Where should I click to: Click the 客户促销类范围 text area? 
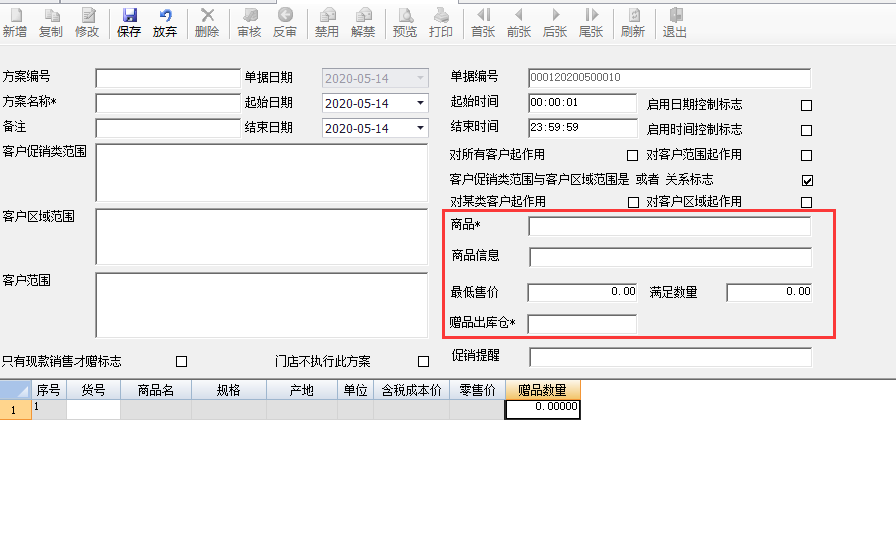point(262,173)
